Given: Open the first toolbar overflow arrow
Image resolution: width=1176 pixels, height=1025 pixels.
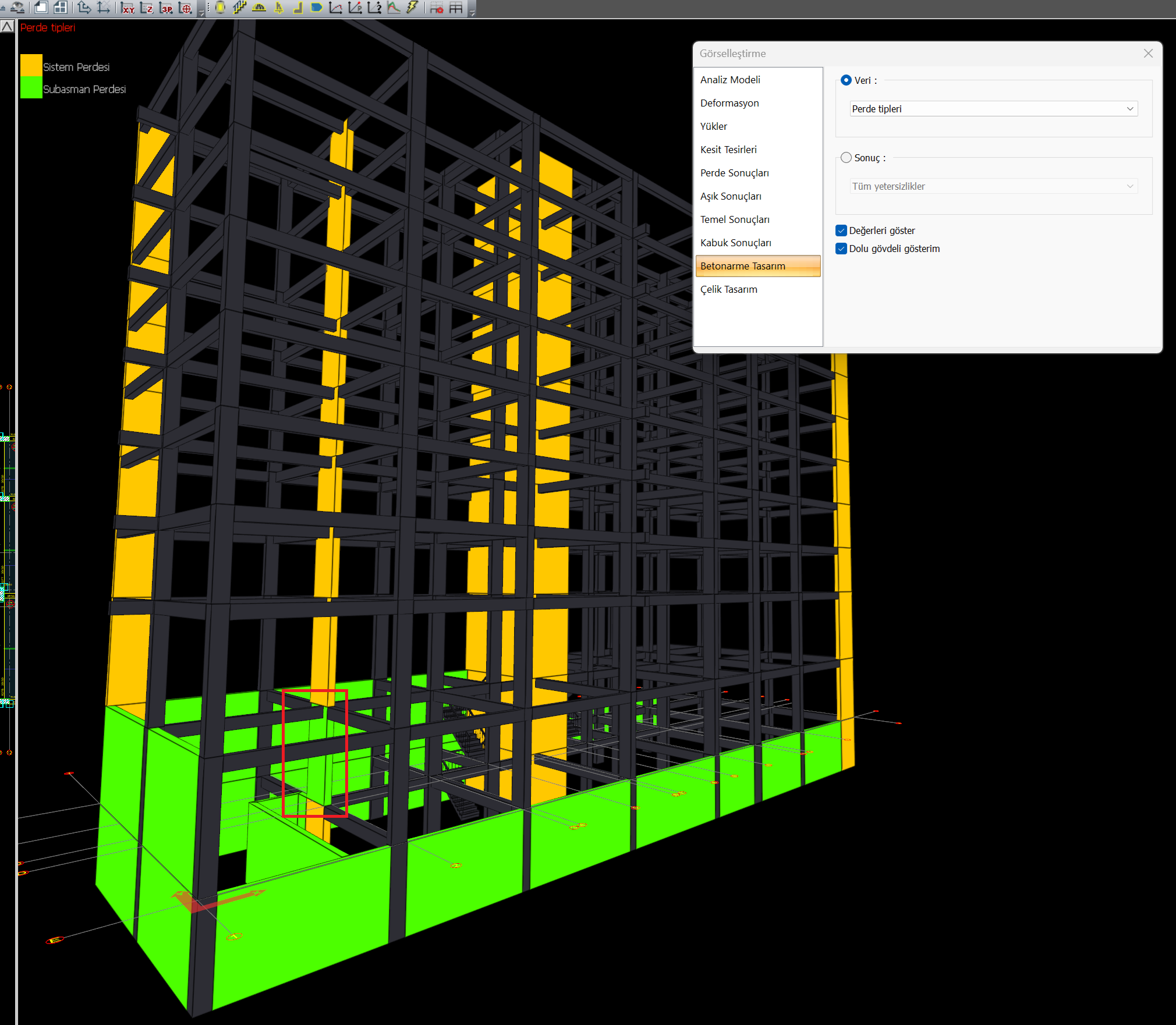Looking at the screenshot, I should coord(201,12).
